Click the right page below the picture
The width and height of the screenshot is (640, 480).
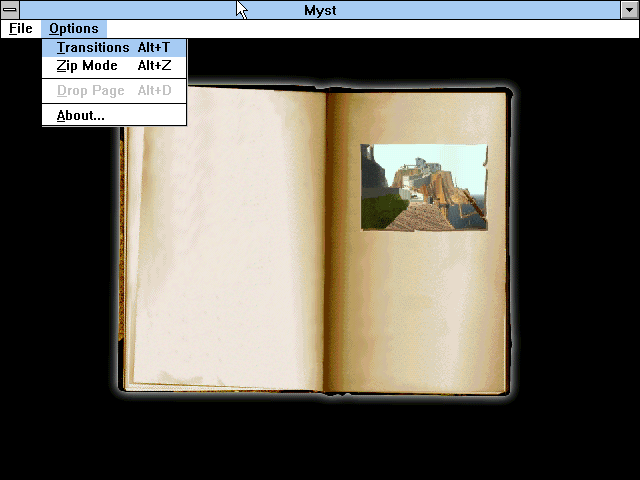coord(420,310)
